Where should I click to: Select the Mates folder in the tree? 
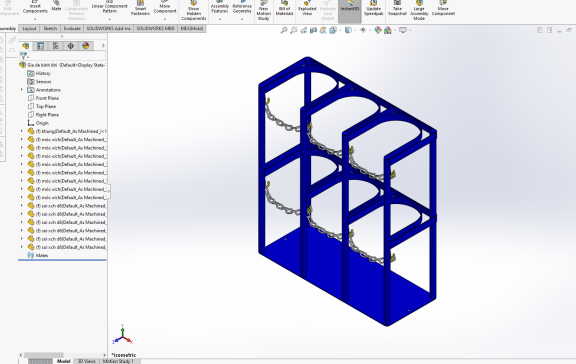pos(38,255)
